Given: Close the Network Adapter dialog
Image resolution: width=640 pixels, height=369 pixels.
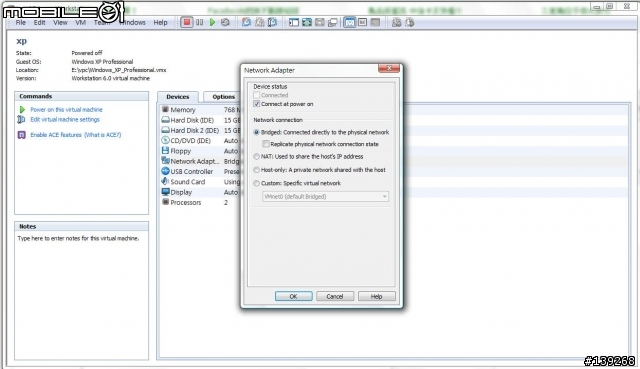Looking at the screenshot, I should pyautogui.click(x=389, y=68).
